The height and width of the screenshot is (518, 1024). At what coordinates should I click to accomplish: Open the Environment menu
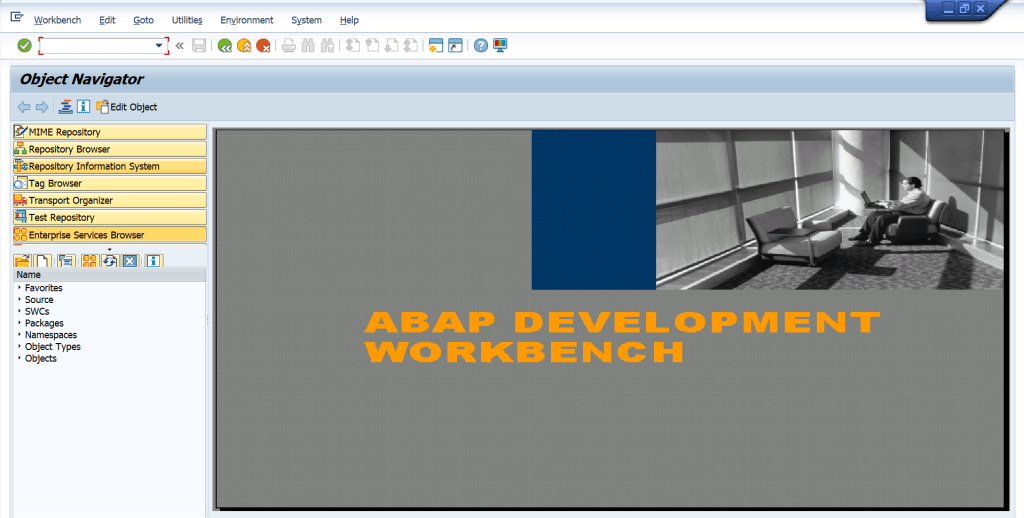click(247, 20)
